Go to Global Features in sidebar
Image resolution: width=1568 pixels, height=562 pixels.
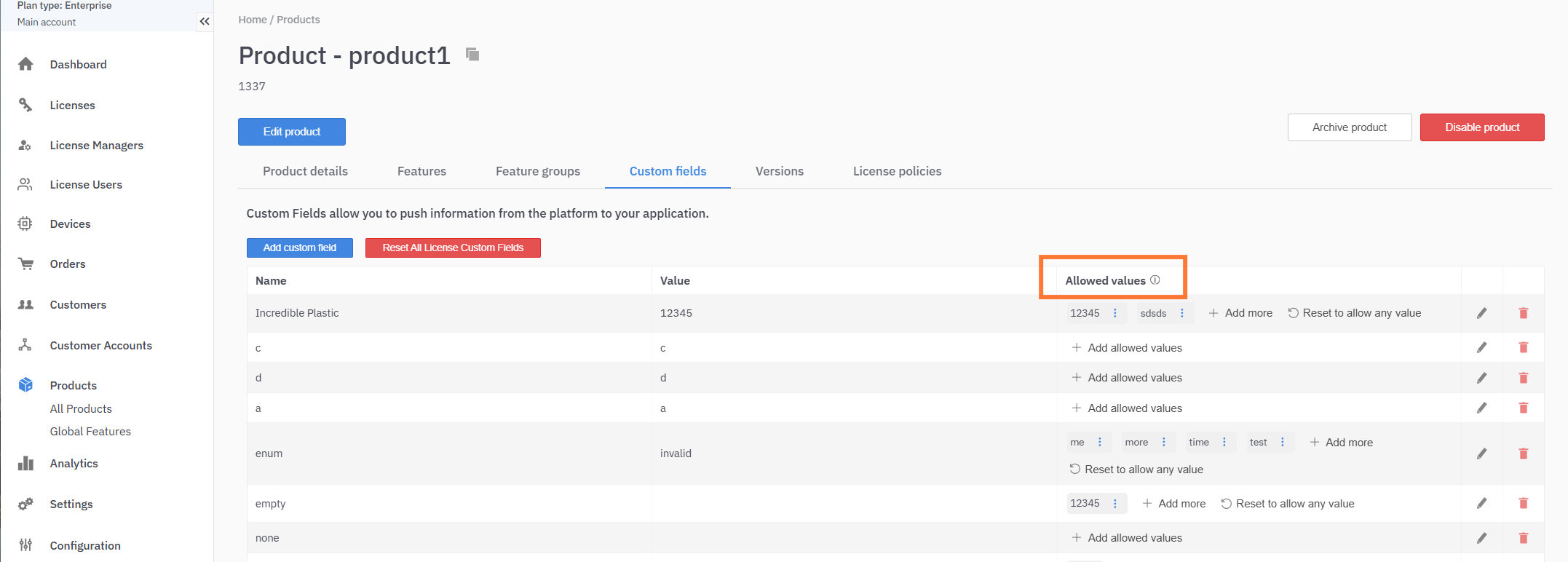coord(90,432)
